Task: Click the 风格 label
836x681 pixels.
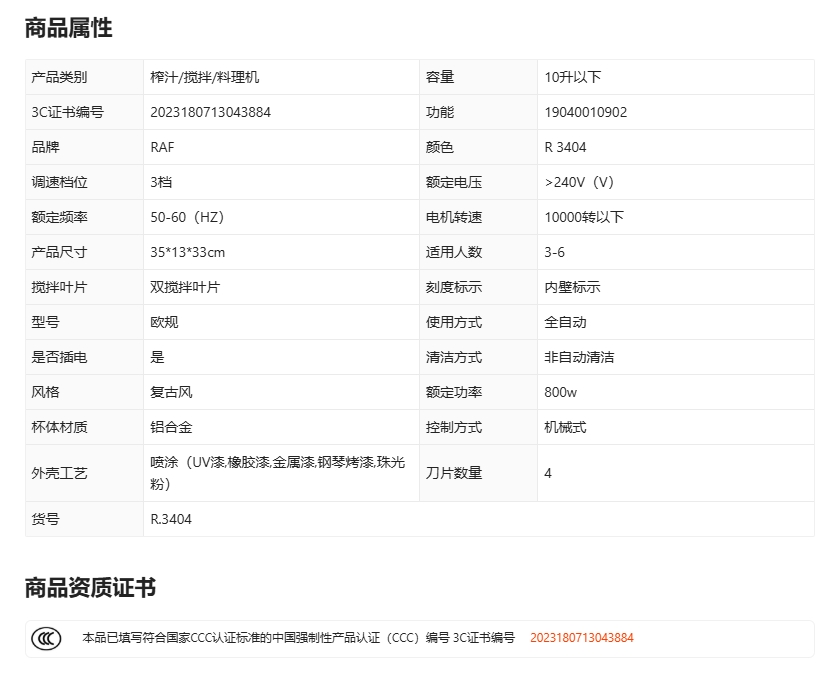Action: point(45,392)
